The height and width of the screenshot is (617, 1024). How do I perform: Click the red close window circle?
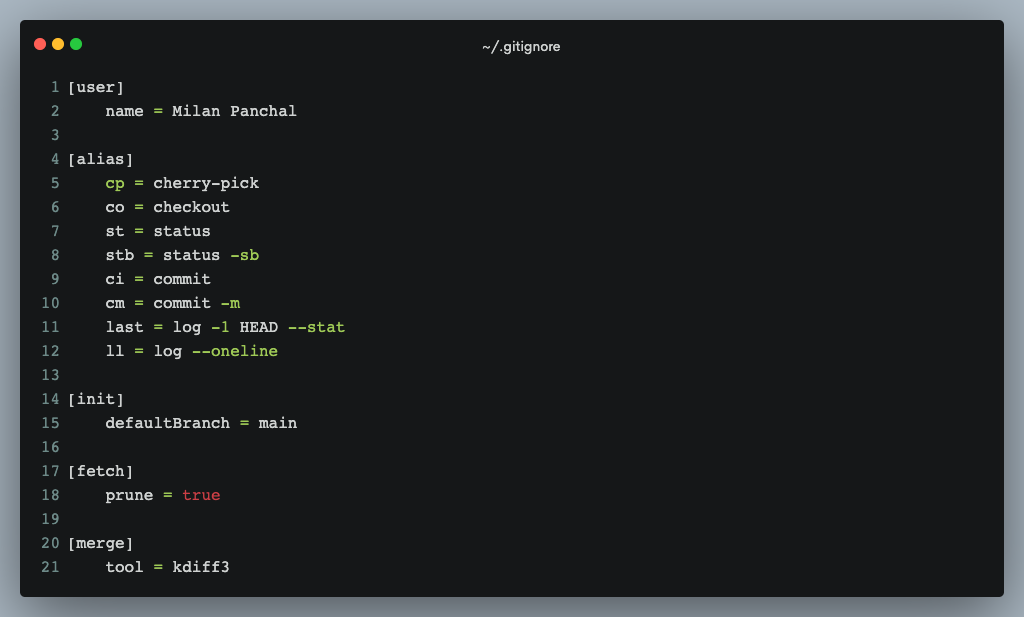[38, 44]
